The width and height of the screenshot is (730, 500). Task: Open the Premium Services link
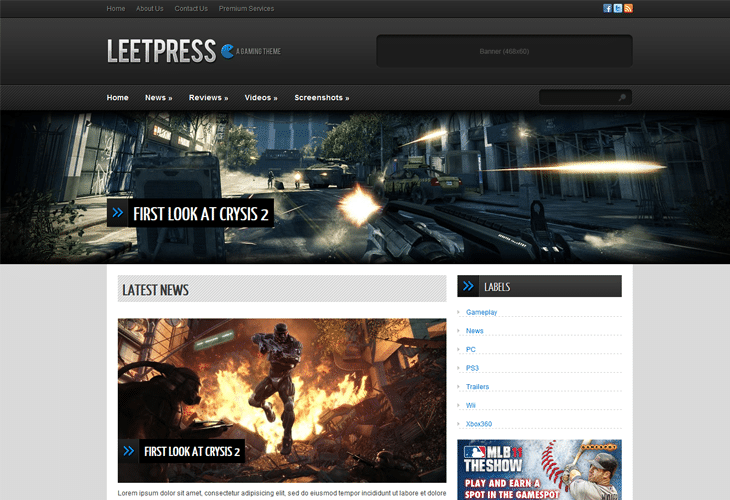point(246,8)
